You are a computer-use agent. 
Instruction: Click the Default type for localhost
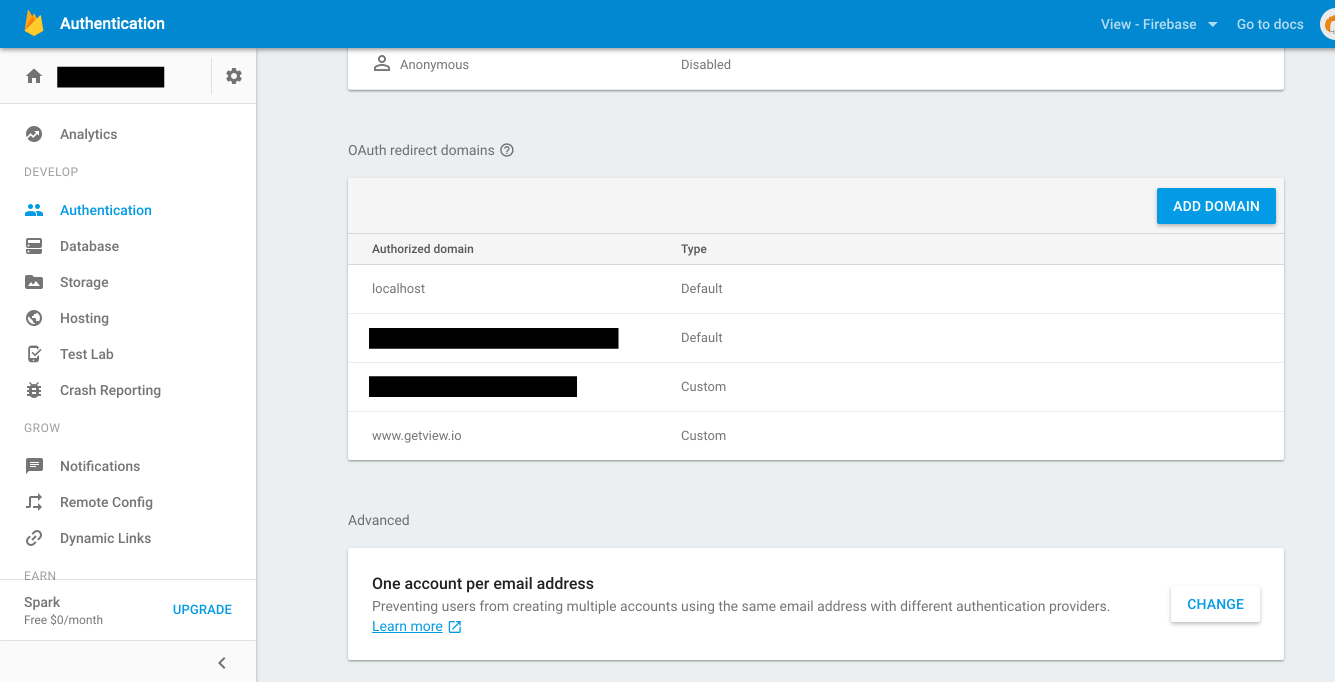(x=701, y=289)
